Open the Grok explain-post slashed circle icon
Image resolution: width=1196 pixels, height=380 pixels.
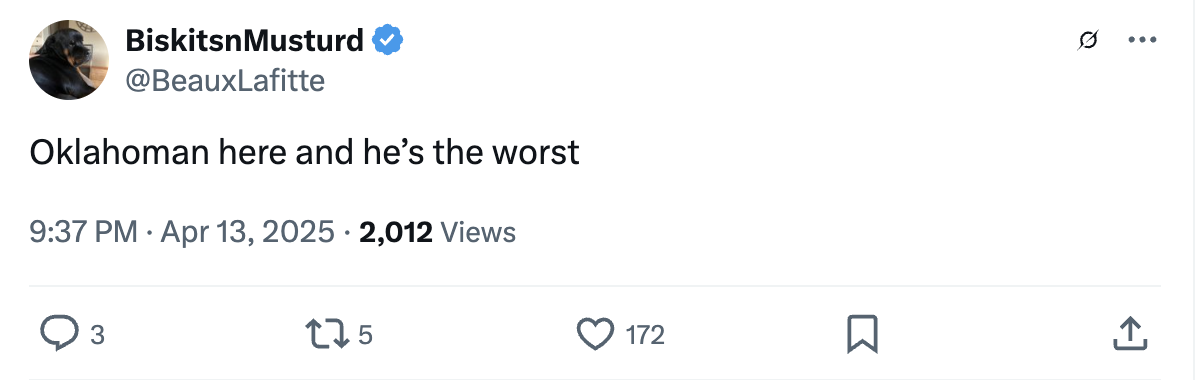[x=1088, y=40]
